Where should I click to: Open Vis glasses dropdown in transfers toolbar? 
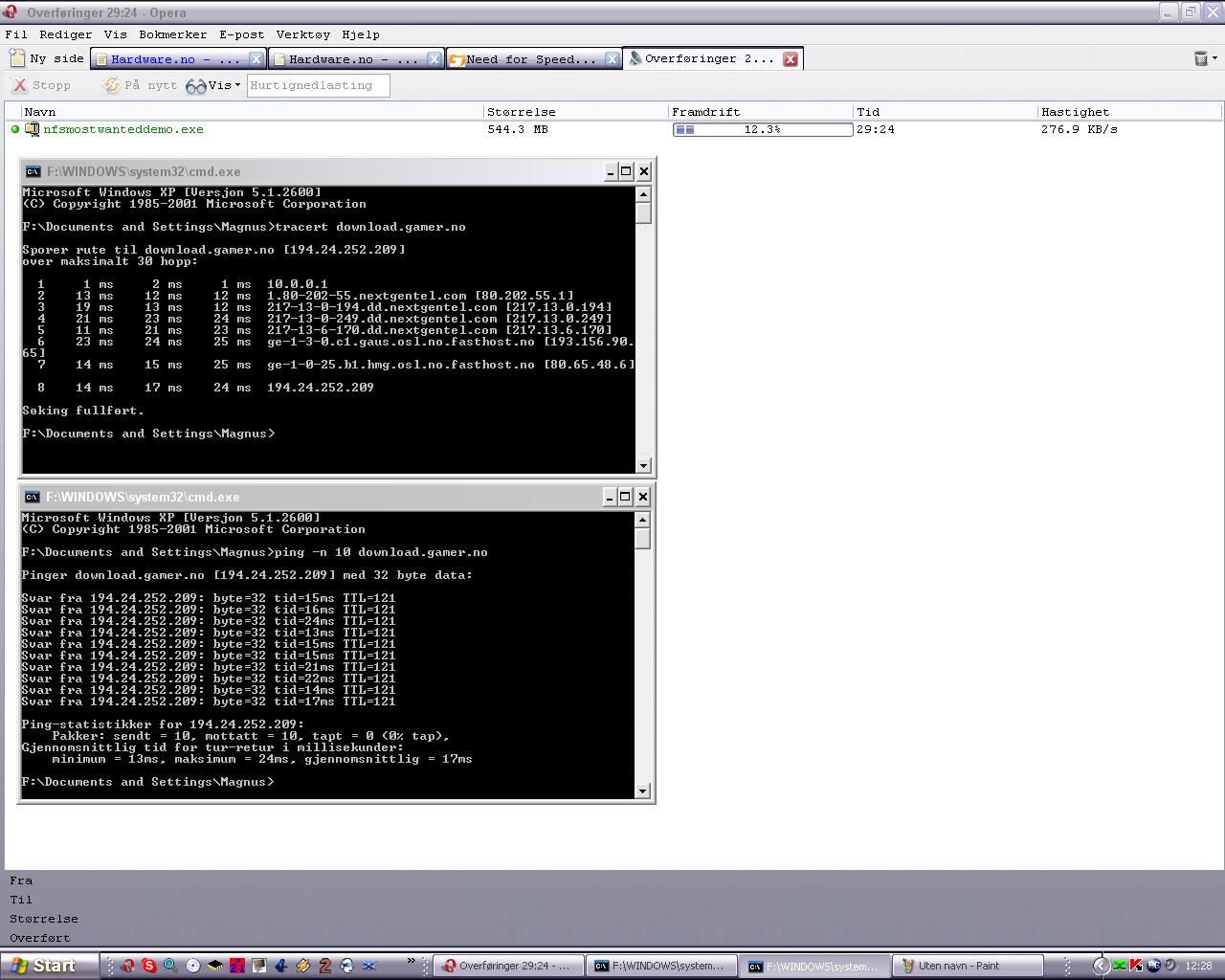coord(212,85)
